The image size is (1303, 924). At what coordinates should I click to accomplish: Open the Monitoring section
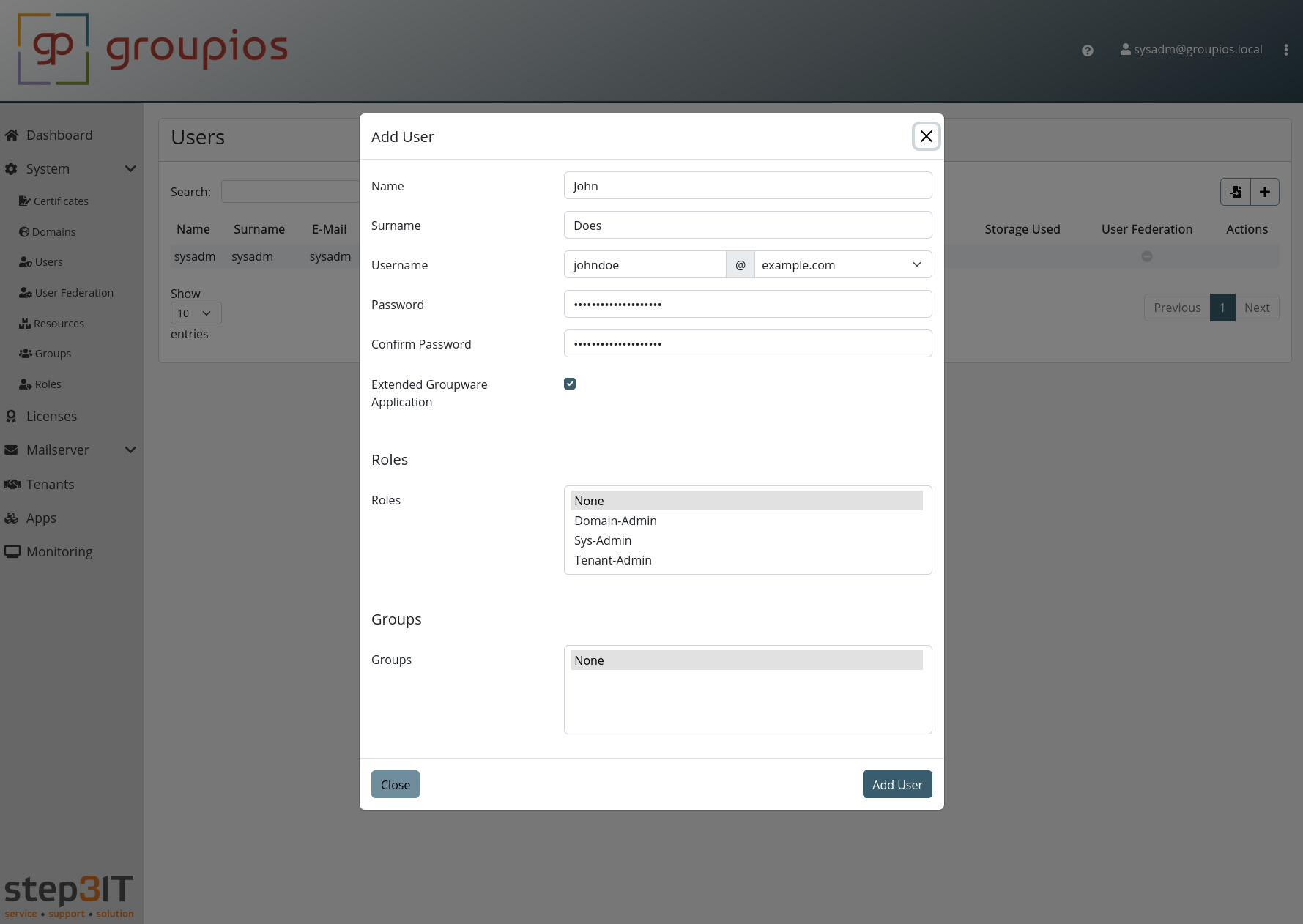(x=59, y=551)
